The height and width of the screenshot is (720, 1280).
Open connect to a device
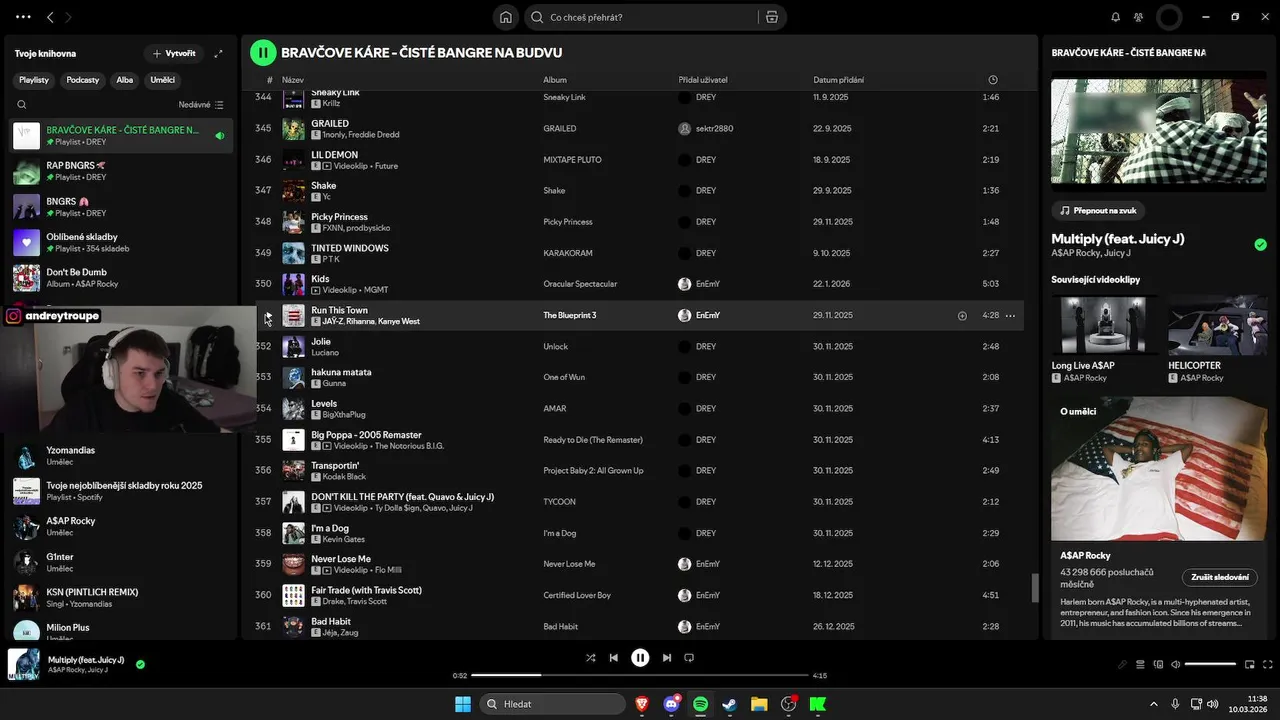click(x=1158, y=664)
